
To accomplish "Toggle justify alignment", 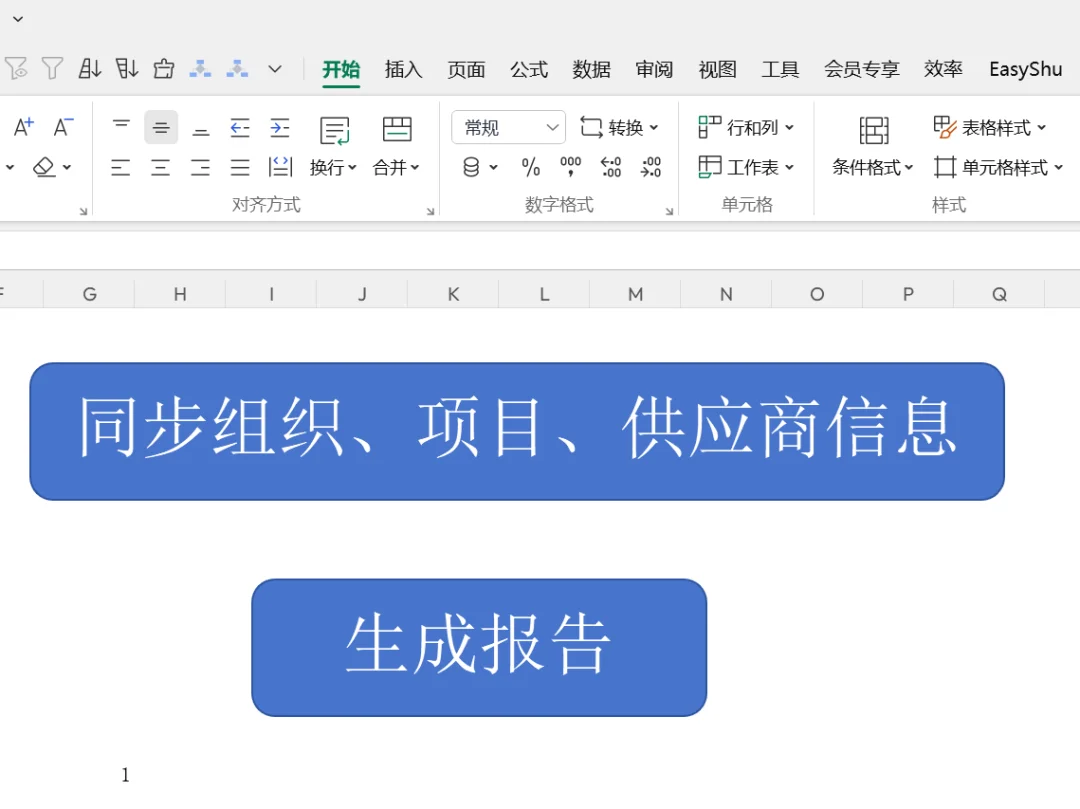I will click(x=240, y=167).
